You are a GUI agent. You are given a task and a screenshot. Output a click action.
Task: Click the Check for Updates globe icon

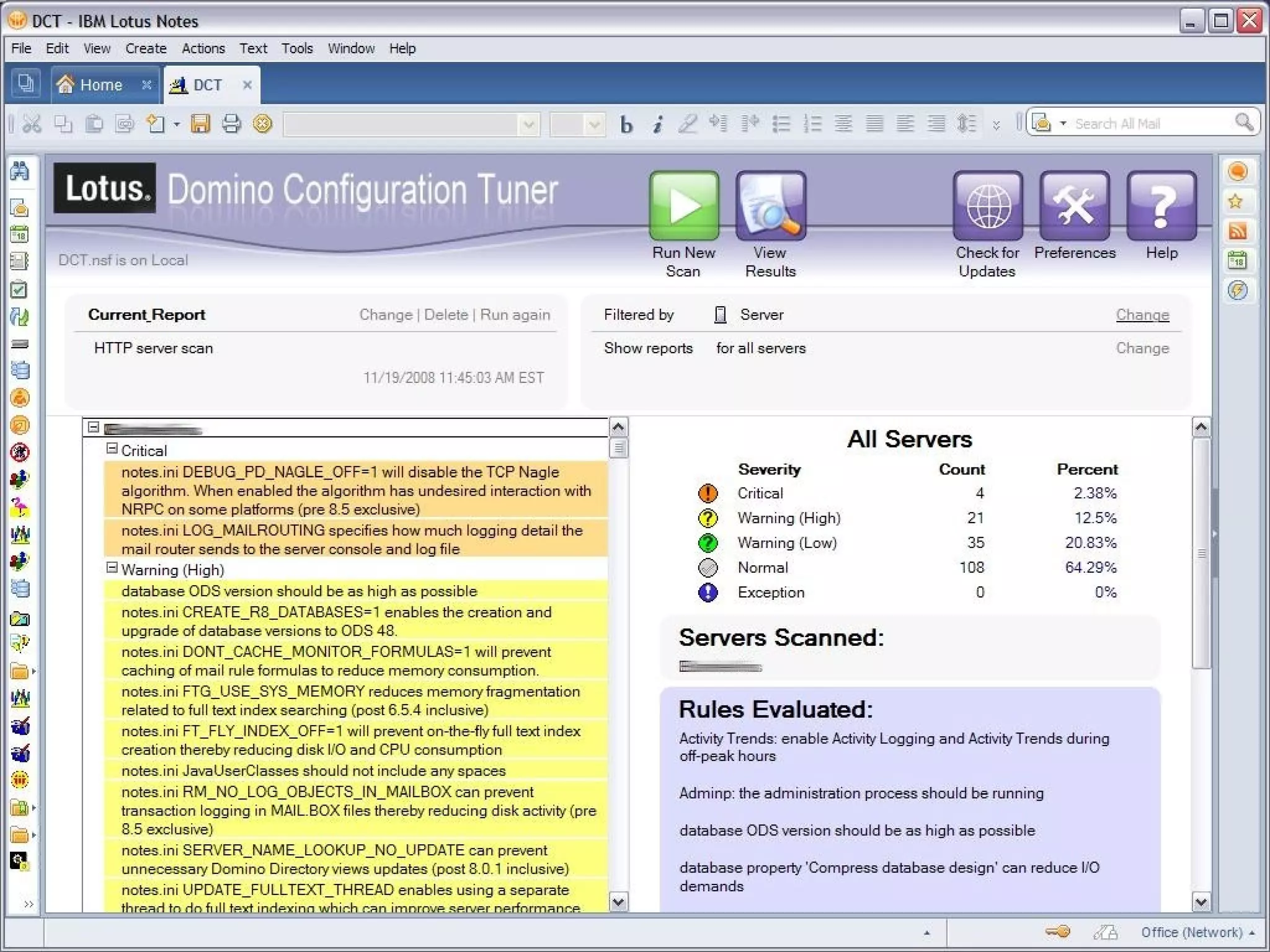(x=988, y=206)
